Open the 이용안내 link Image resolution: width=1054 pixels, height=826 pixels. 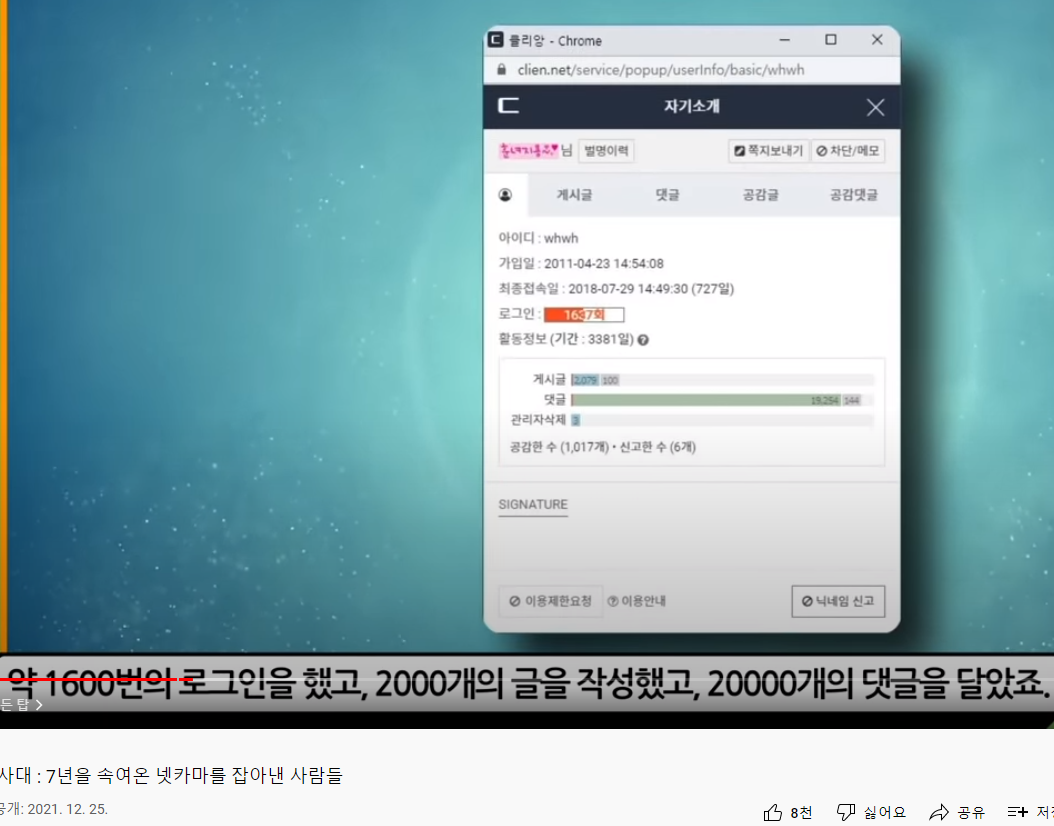637,601
